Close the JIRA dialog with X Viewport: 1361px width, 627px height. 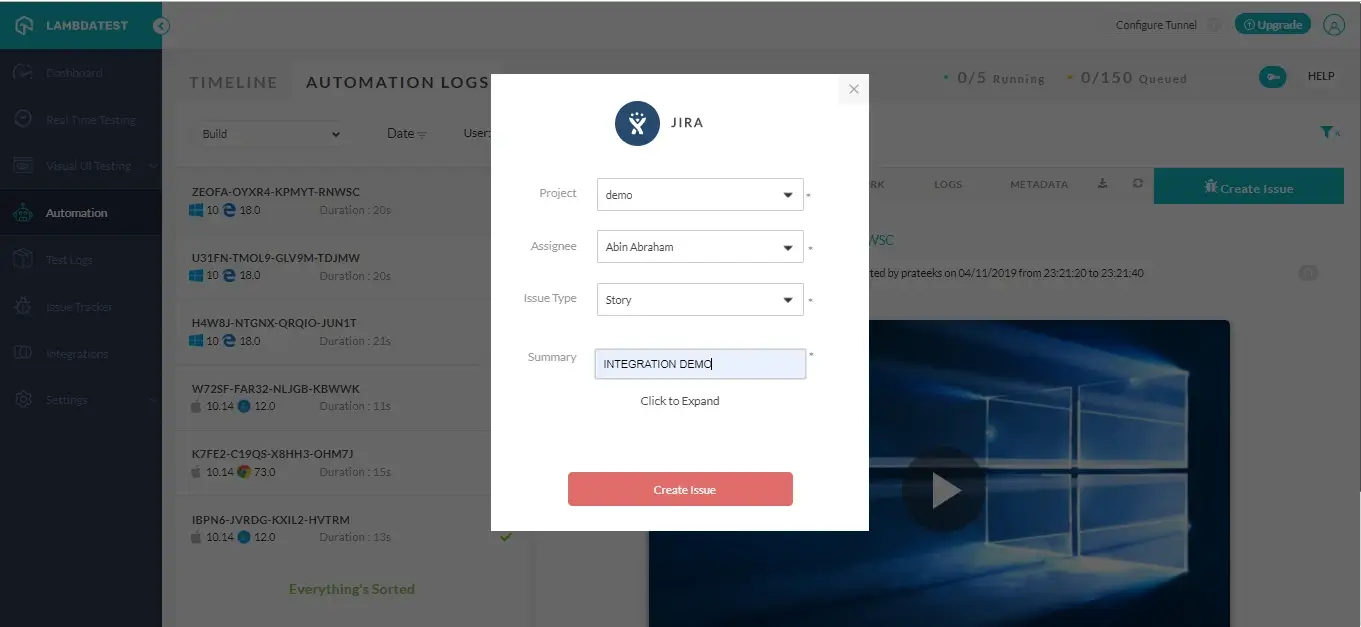point(853,89)
